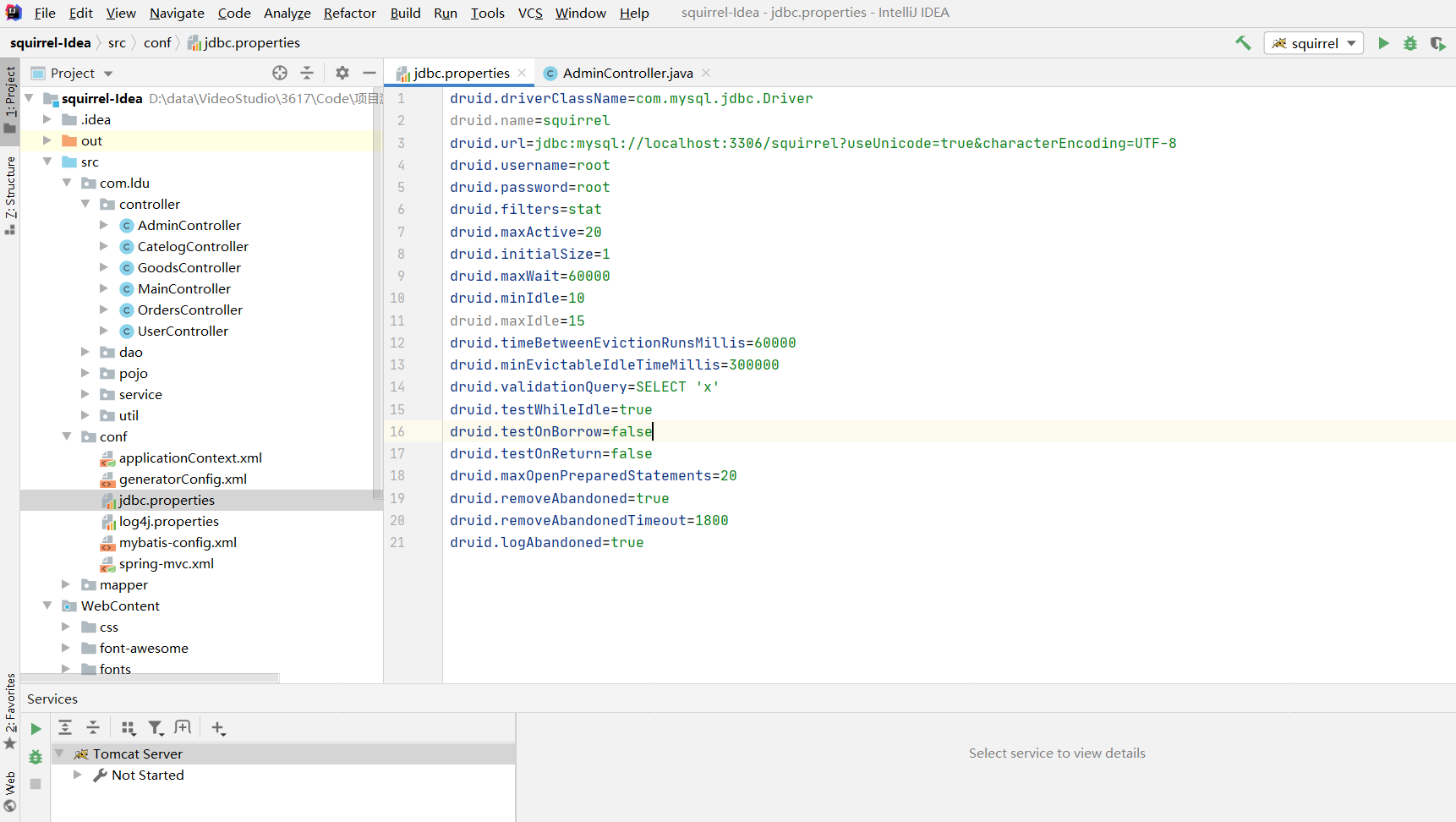The height and width of the screenshot is (822, 1456).
Task: Open the Refactor menu
Action: click(349, 13)
